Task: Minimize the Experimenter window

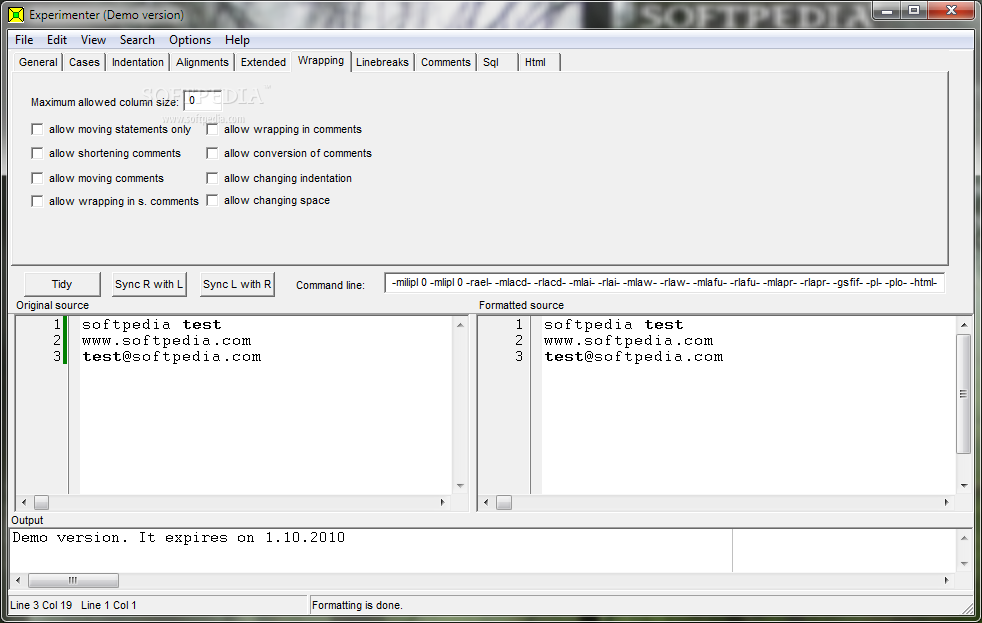Action: (887, 11)
